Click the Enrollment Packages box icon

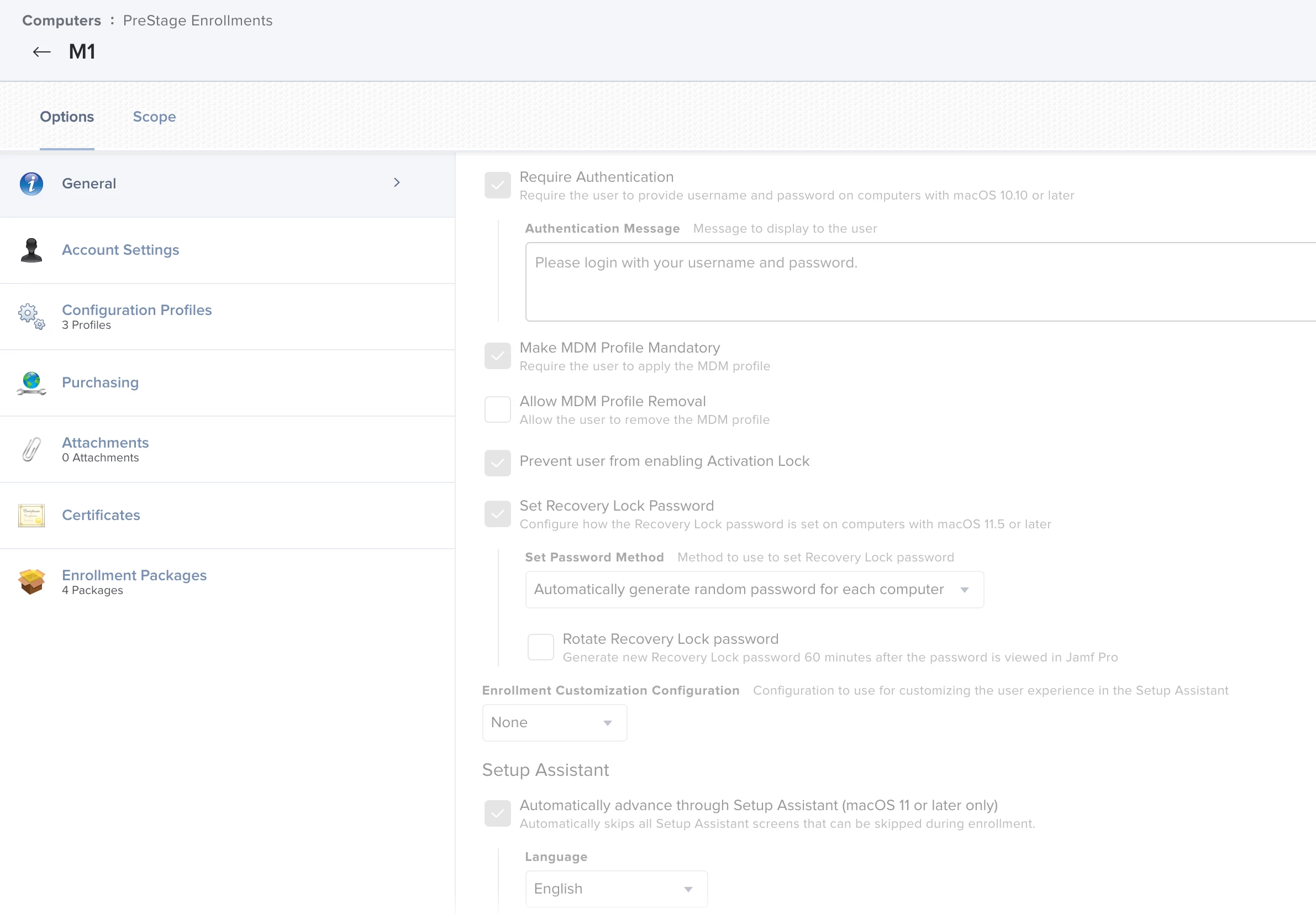point(31,581)
